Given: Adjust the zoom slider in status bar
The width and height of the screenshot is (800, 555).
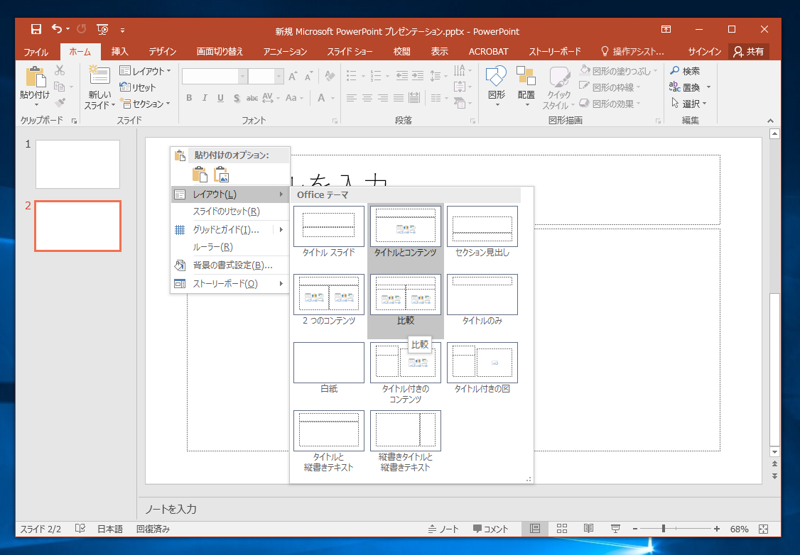Looking at the screenshot, I should coord(664,528).
